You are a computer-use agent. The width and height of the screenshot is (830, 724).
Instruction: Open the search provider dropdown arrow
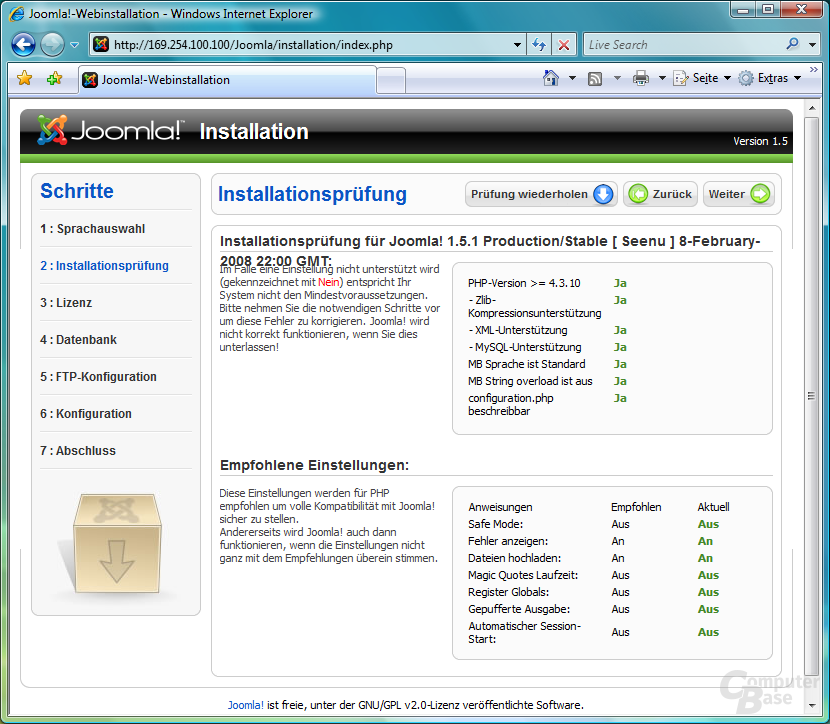pyautogui.click(x=812, y=45)
